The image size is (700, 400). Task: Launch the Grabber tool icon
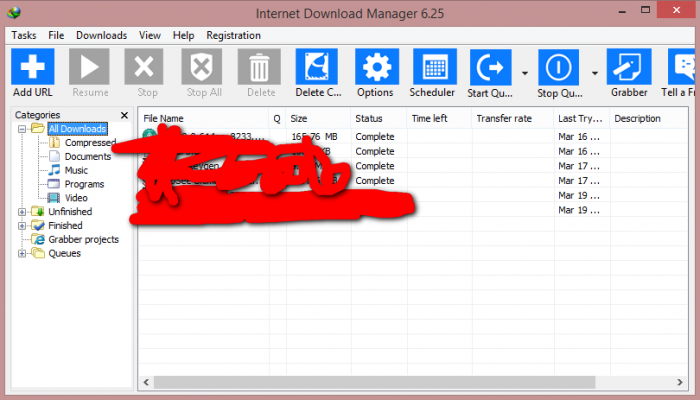coord(629,67)
